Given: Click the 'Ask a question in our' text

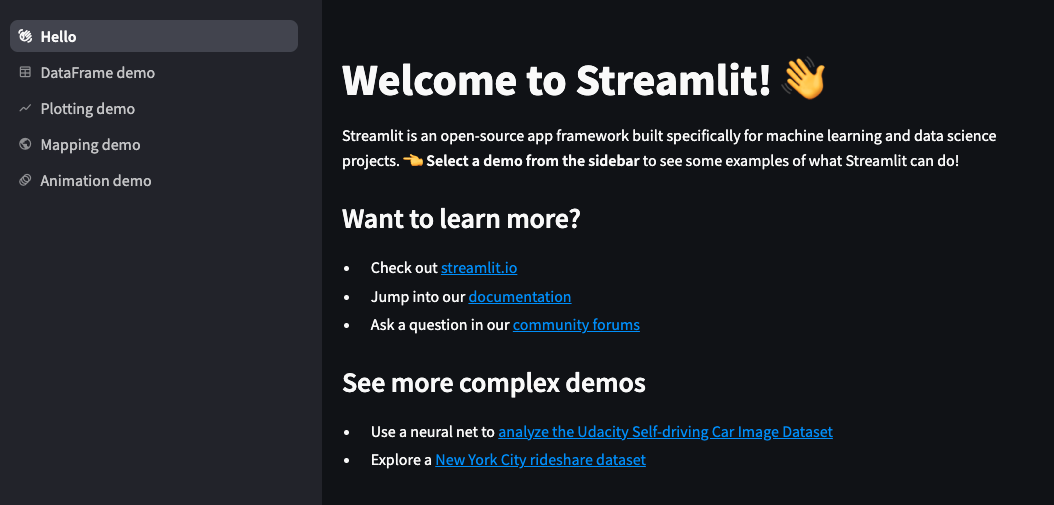Looking at the screenshot, I should tap(440, 325).
